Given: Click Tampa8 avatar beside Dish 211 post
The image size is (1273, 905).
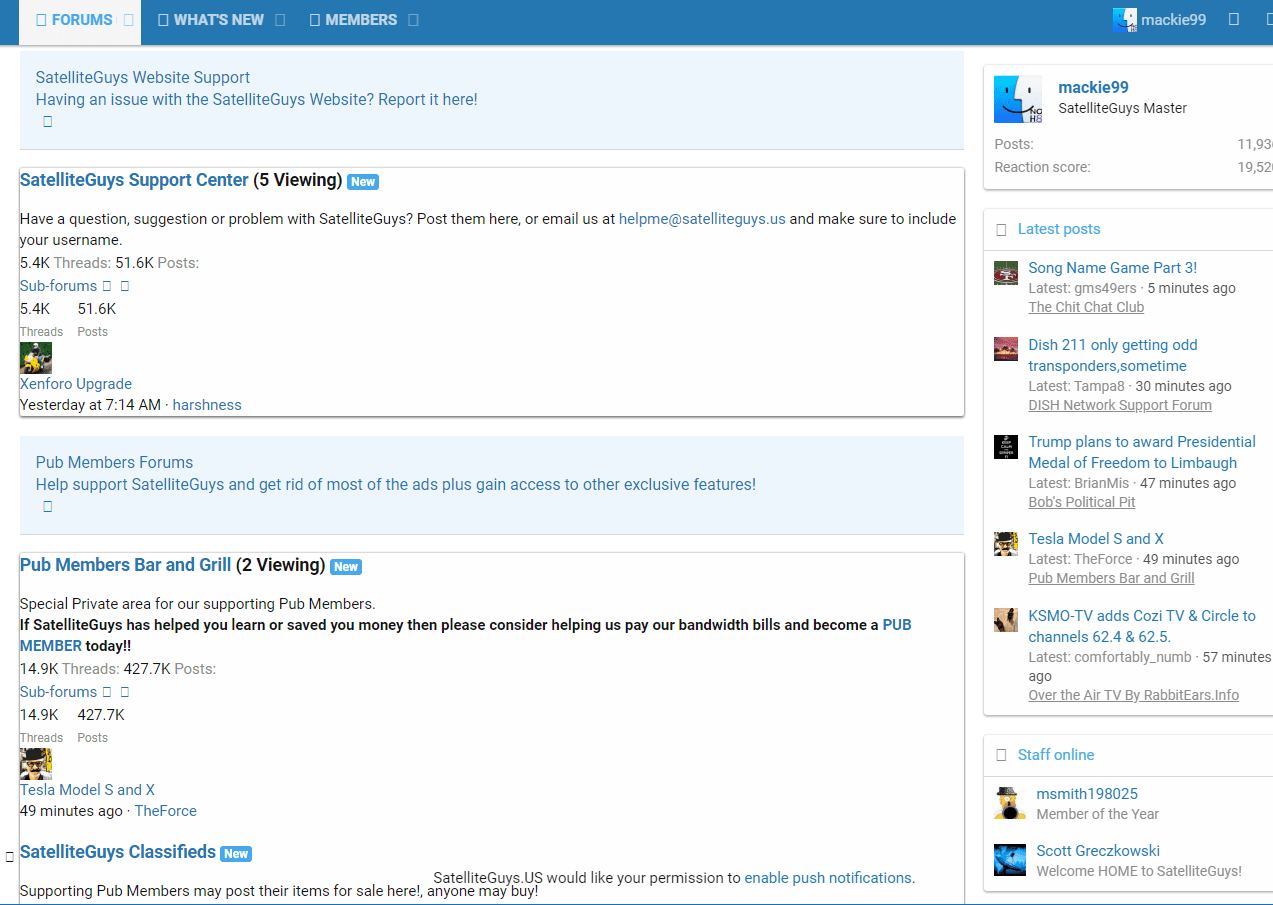Looking at the screenshot, I should [x=1005, y=349].
